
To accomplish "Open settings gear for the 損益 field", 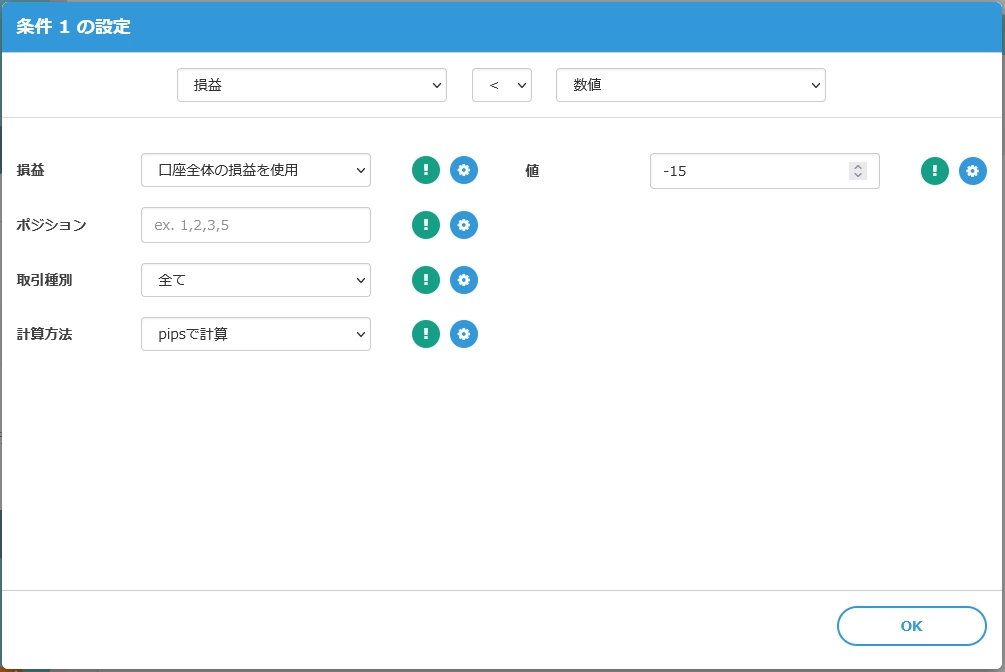I will [463, 170].
